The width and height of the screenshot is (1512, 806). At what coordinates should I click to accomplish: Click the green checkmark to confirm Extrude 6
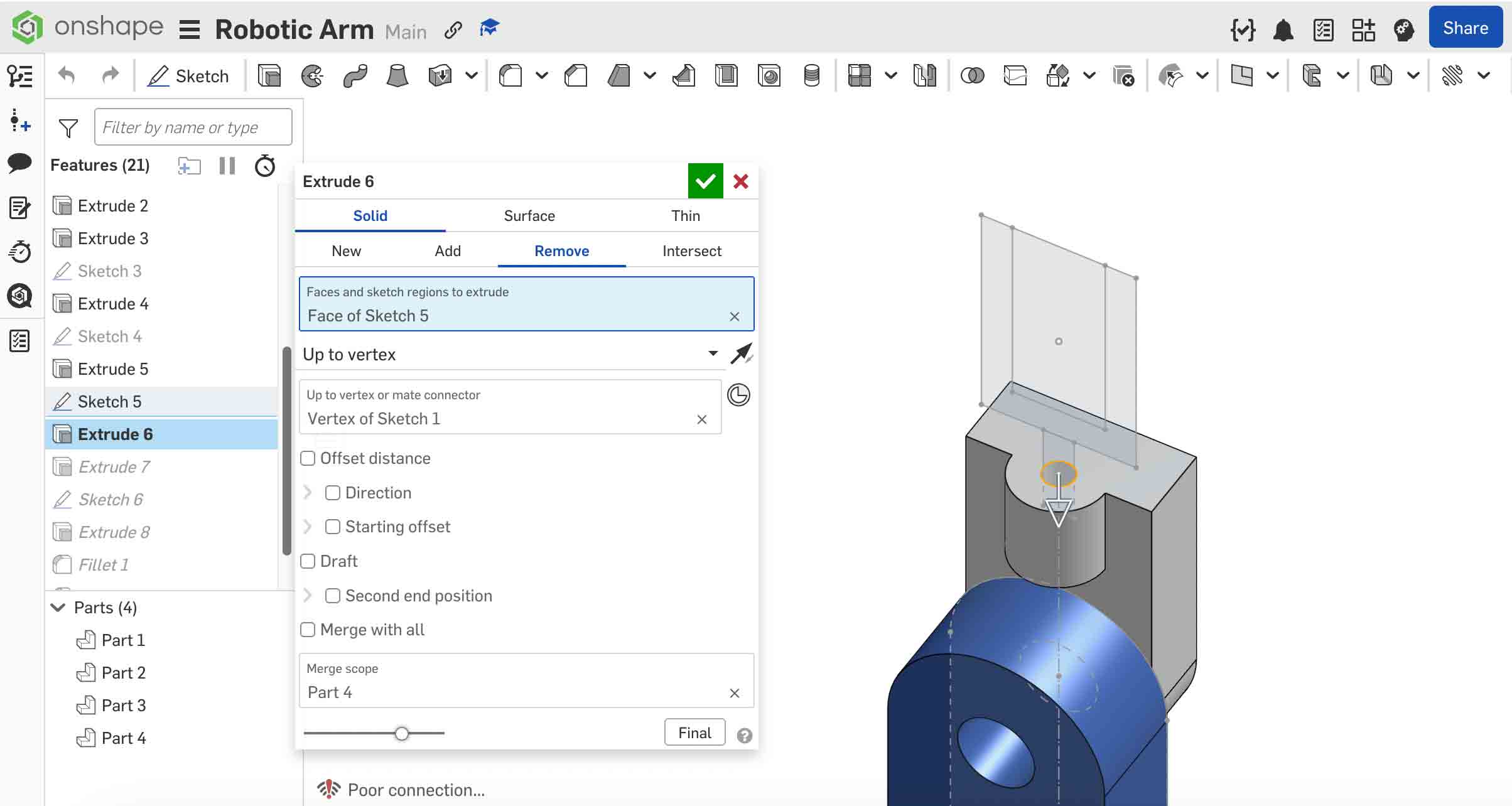pos(705,181)
